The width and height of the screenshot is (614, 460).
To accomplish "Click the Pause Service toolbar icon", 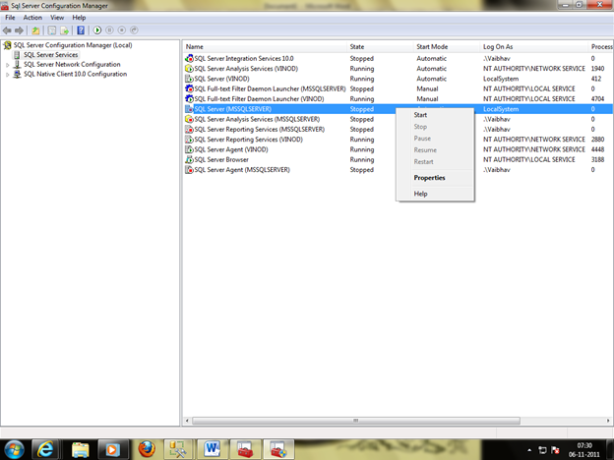I will coord(110,30).
